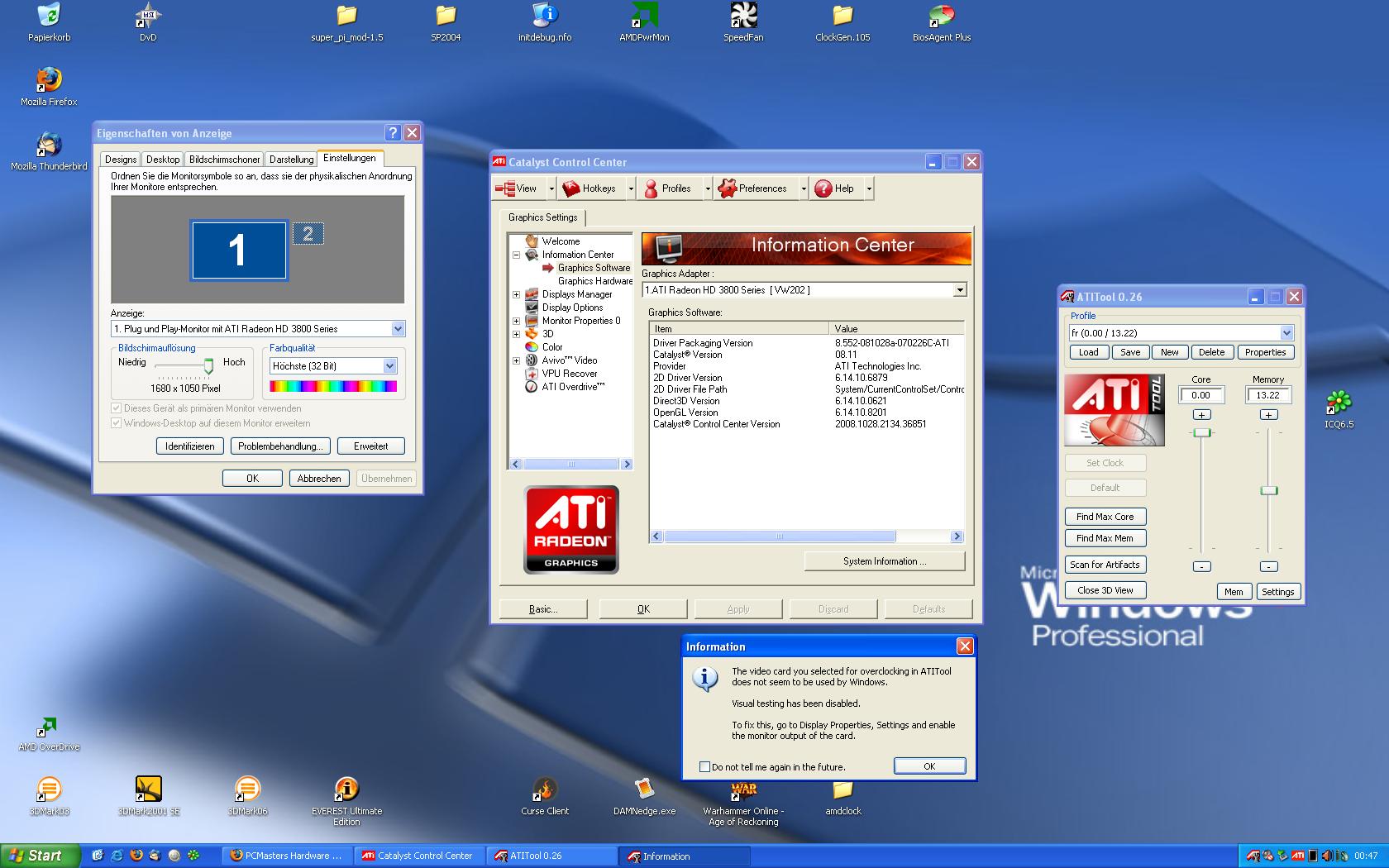1389x868 pixels.
Task: Launch Warhammer Online desktop shortcut
Action: pos(743,800)
